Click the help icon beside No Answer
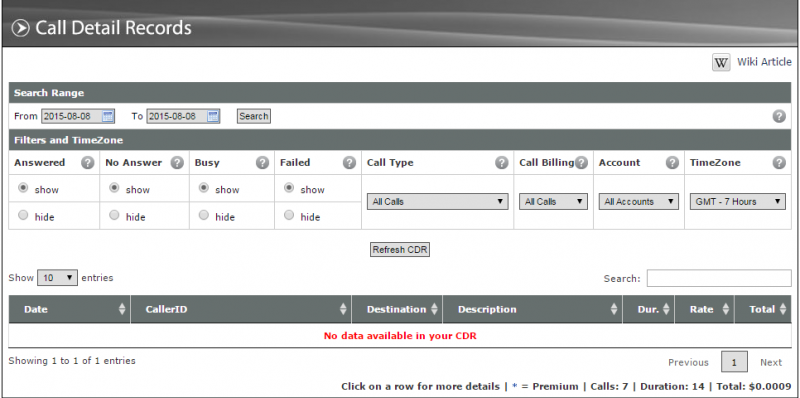 coord(177,163)
